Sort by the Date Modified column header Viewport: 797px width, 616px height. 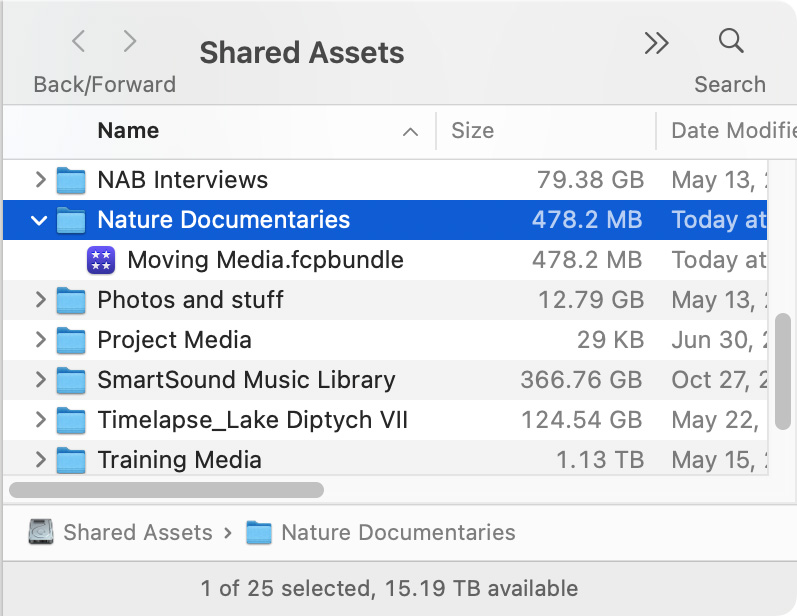730,131
